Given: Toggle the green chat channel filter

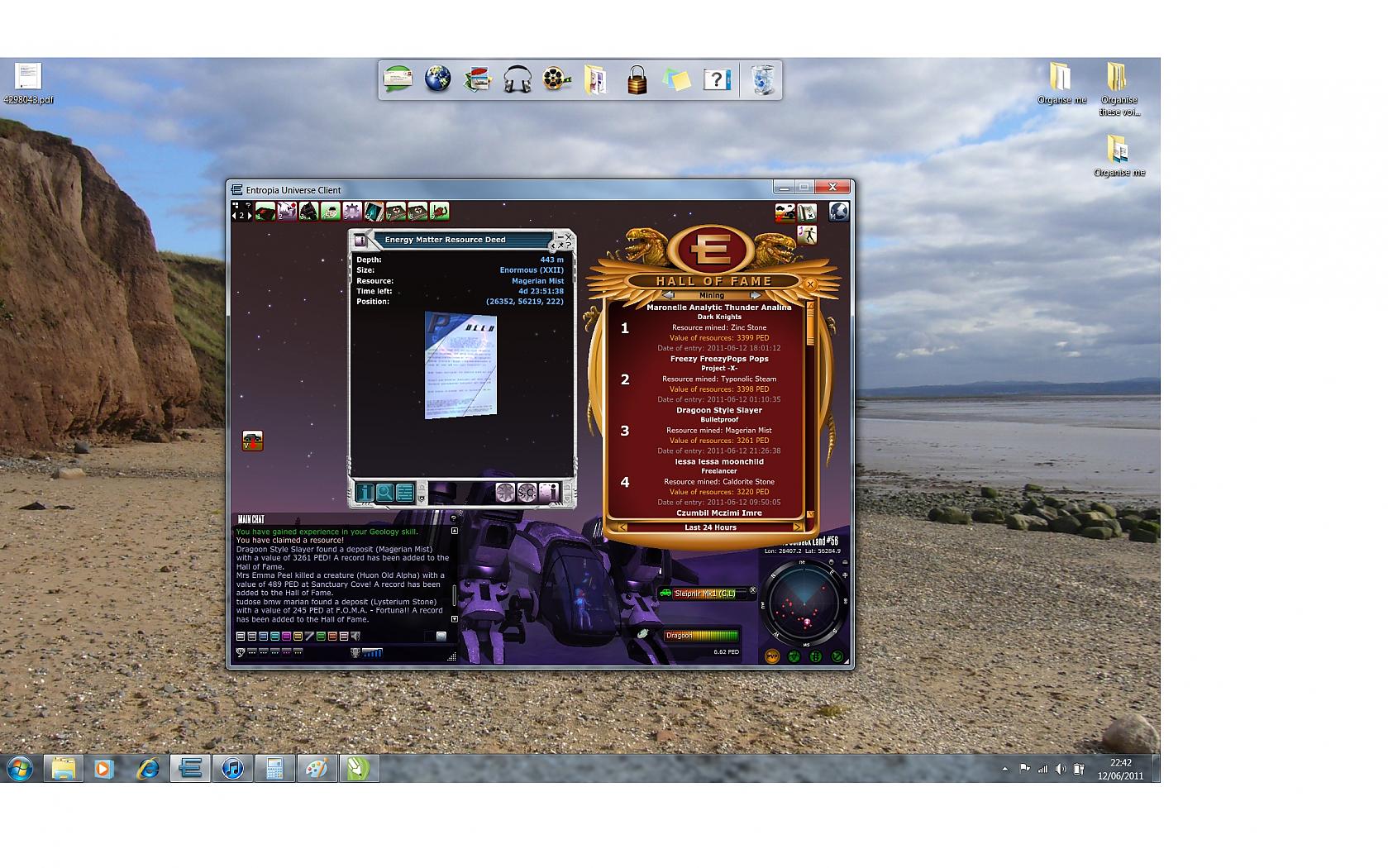Looking at the screenshot, I should (321, 637).
